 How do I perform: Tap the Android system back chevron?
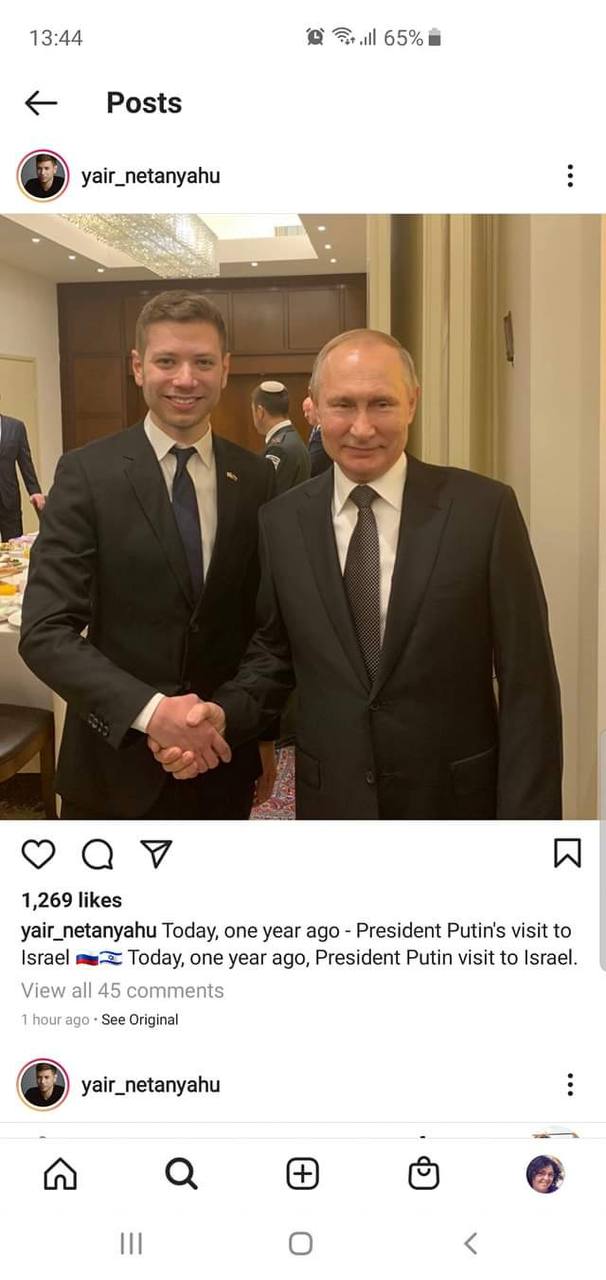click(x=471, y=1243)
